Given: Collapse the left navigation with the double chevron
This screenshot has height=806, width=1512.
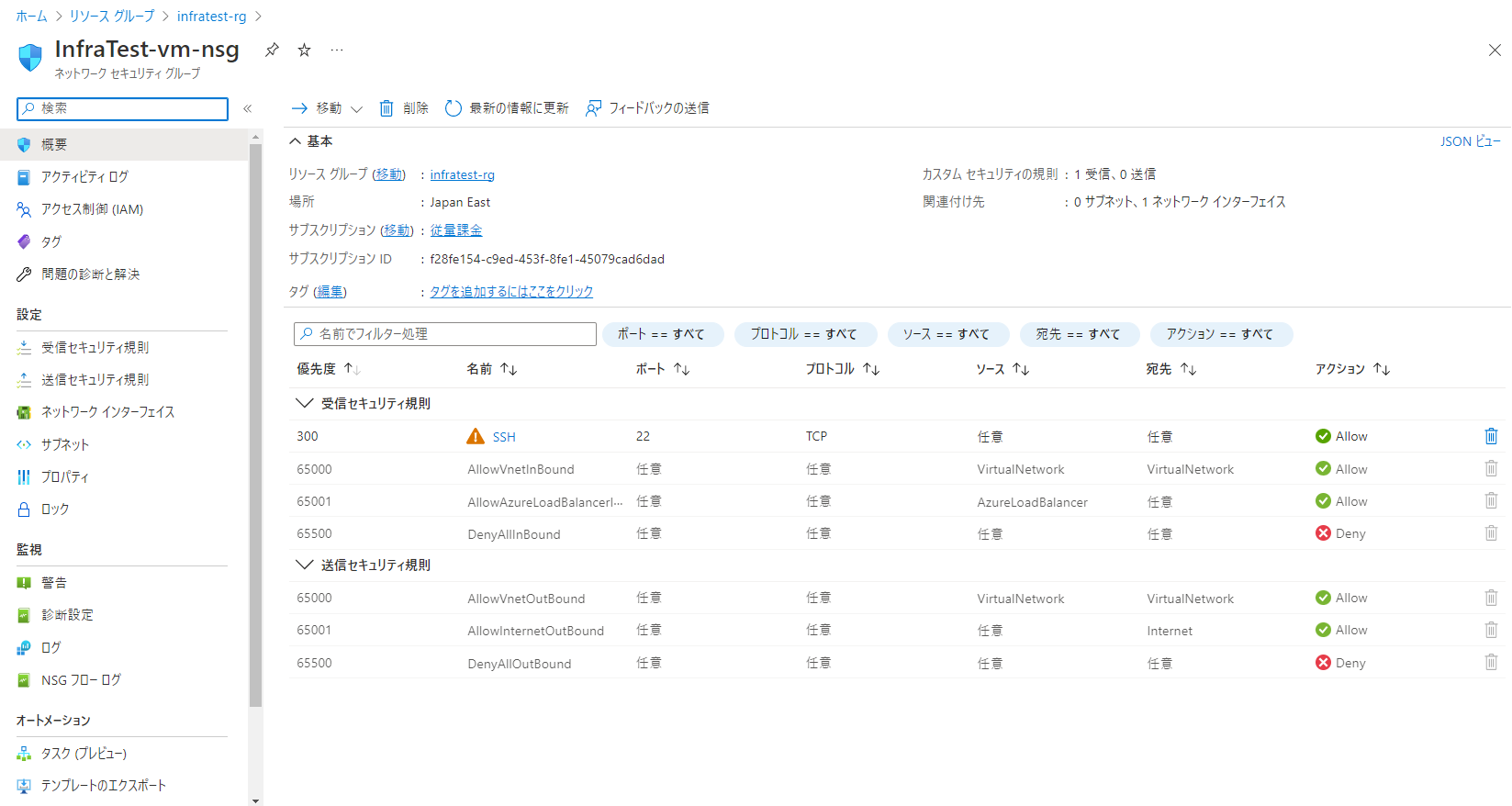Looking at the screenshot, I should (x=247, y=108).
